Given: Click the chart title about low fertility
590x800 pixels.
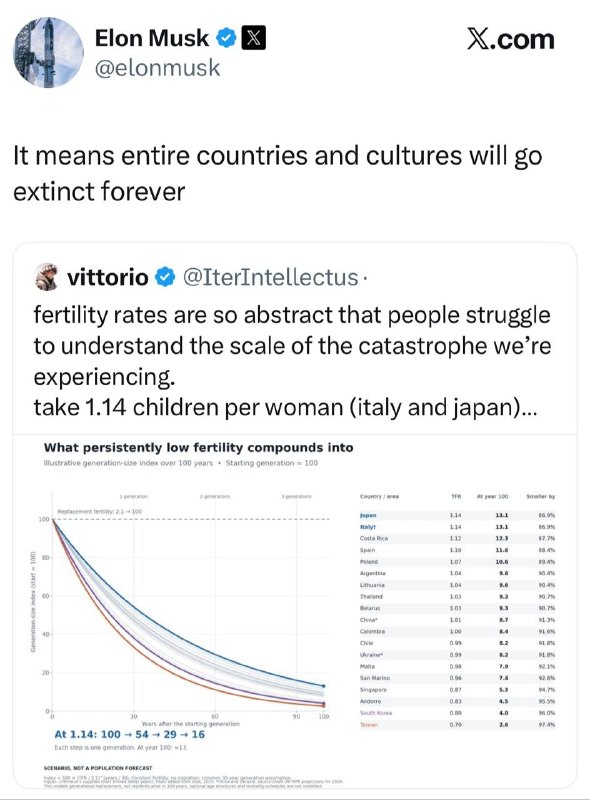Looking at the screenshot, I should point(199,447).
